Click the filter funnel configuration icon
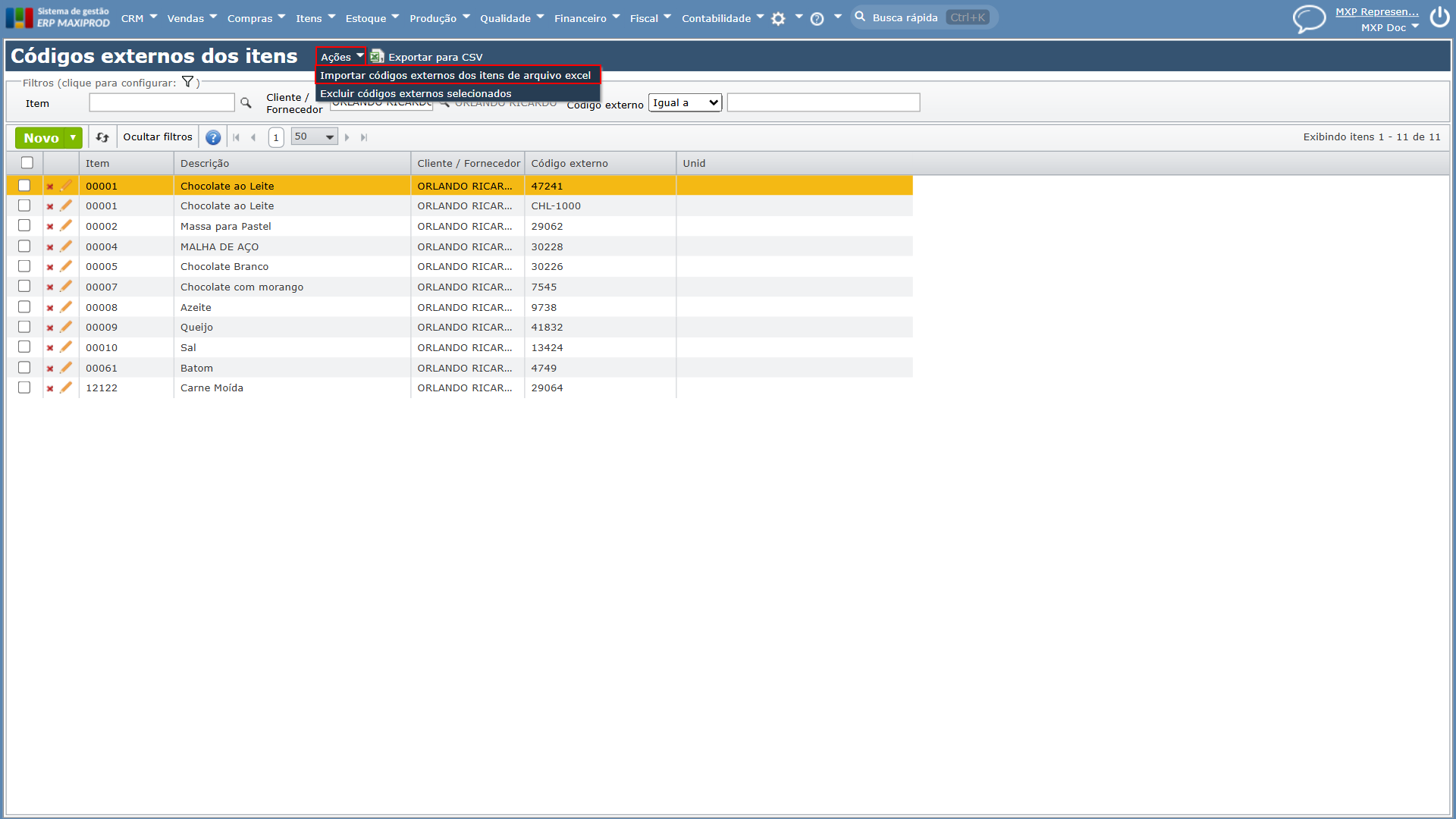1456x819 pixels. coord(187,82)
